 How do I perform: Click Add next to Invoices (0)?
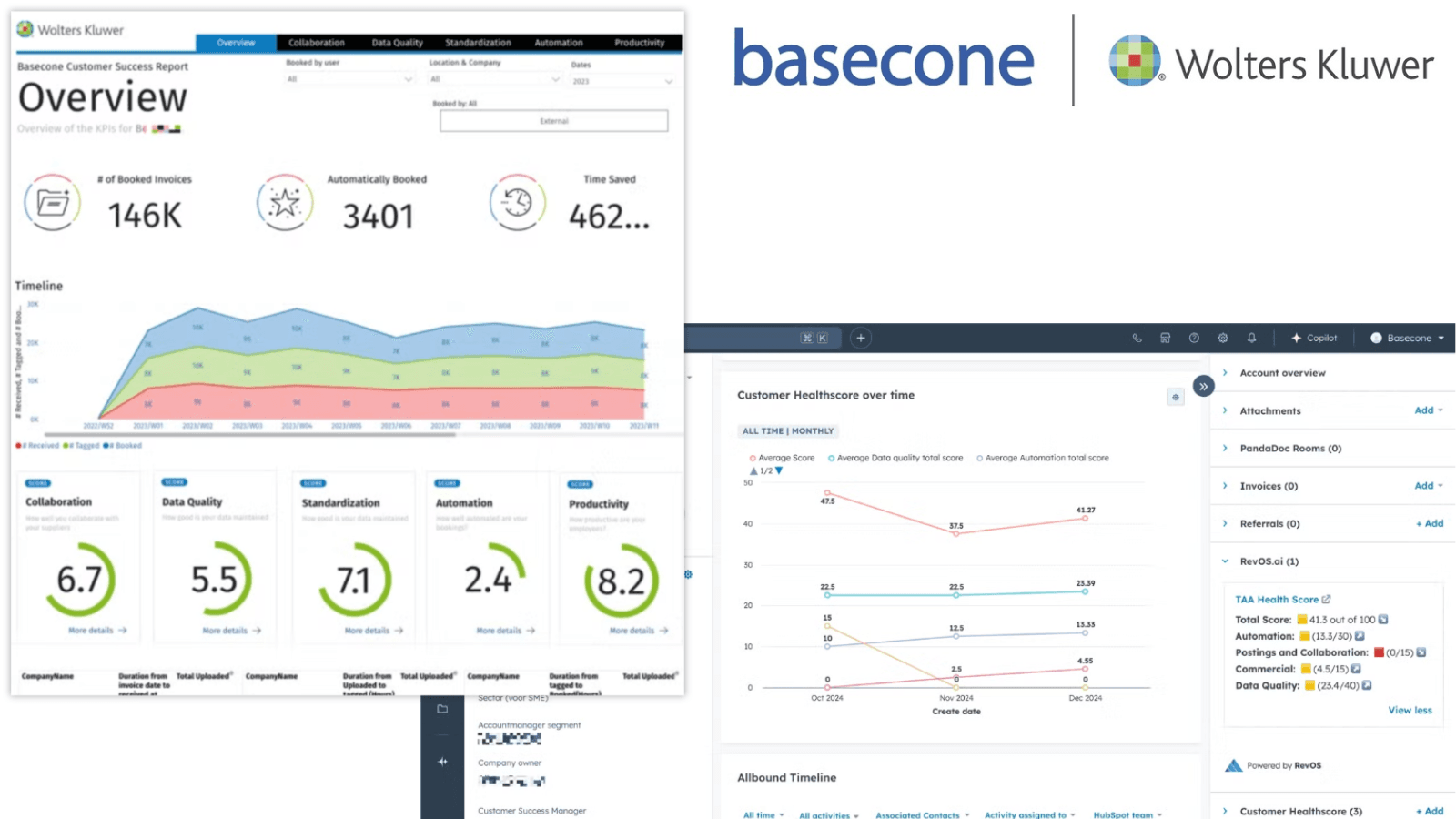[x=1429, y=486]
